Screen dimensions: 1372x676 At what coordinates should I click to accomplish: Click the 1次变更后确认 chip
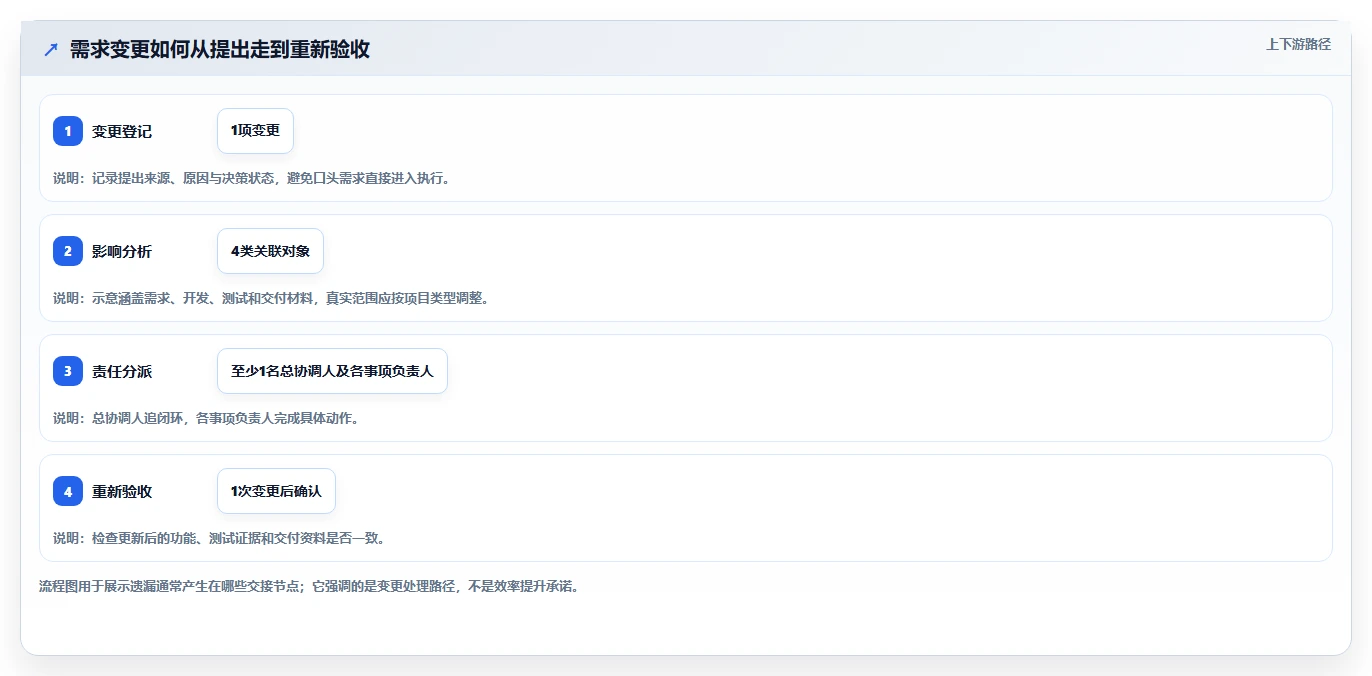[x=276, y=491]
